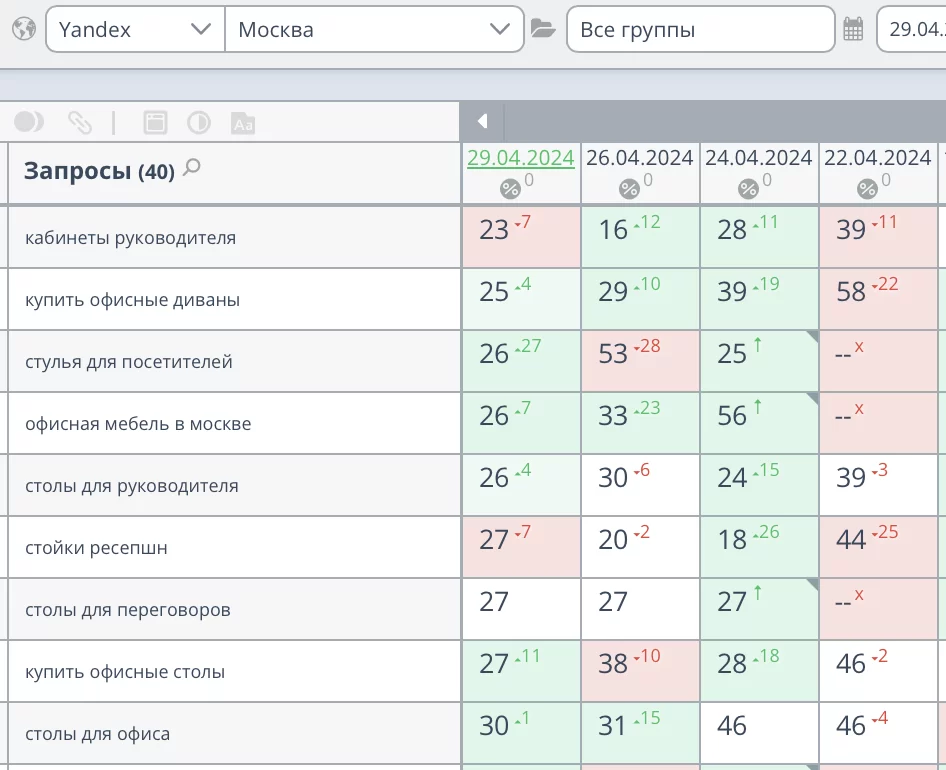The width and height of the screenshot is (946, 770).
Task: Click the date range input field
Action: click(914, 29)
